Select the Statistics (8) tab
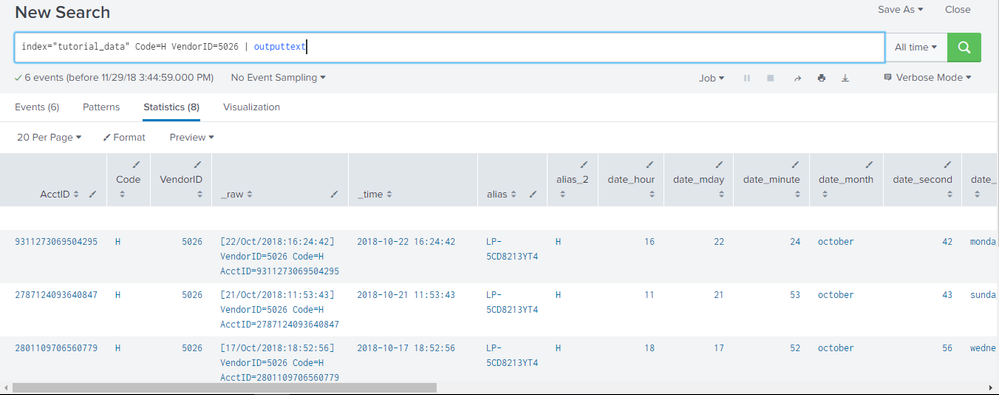The image size is (999, 395). click(x=171, y=107)
